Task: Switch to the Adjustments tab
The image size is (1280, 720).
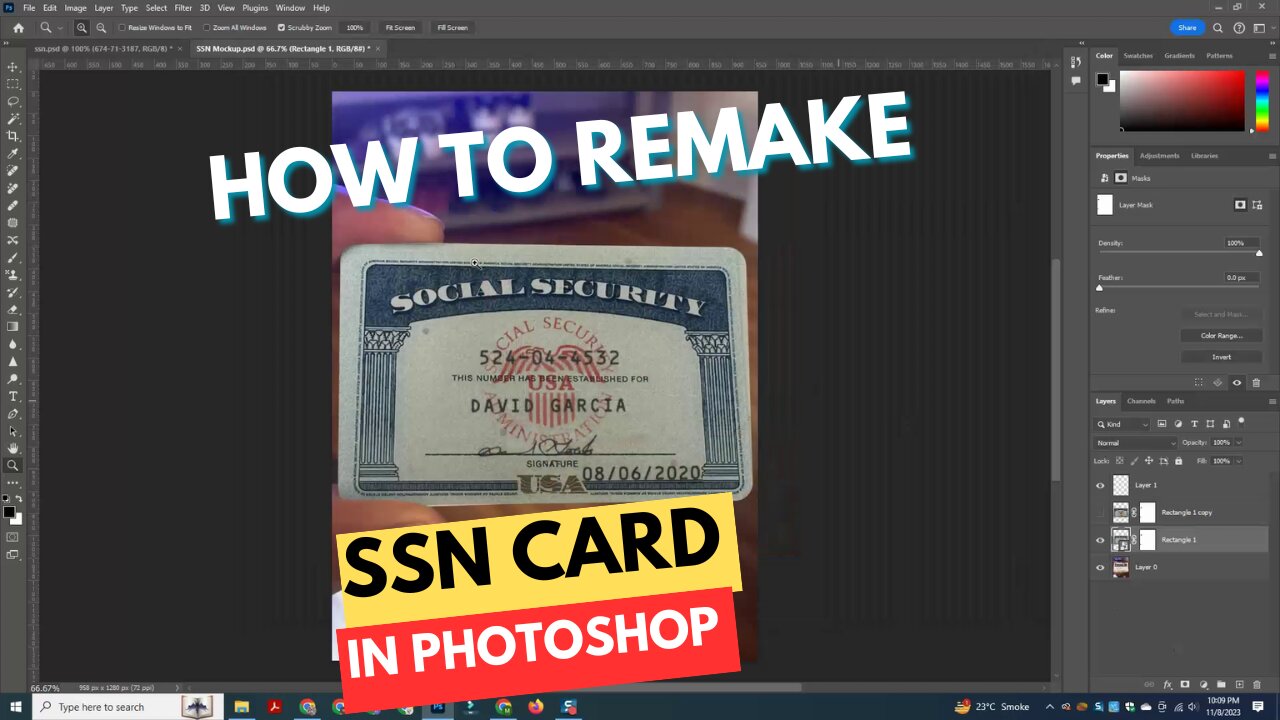Action: (x=1160, y=156)
